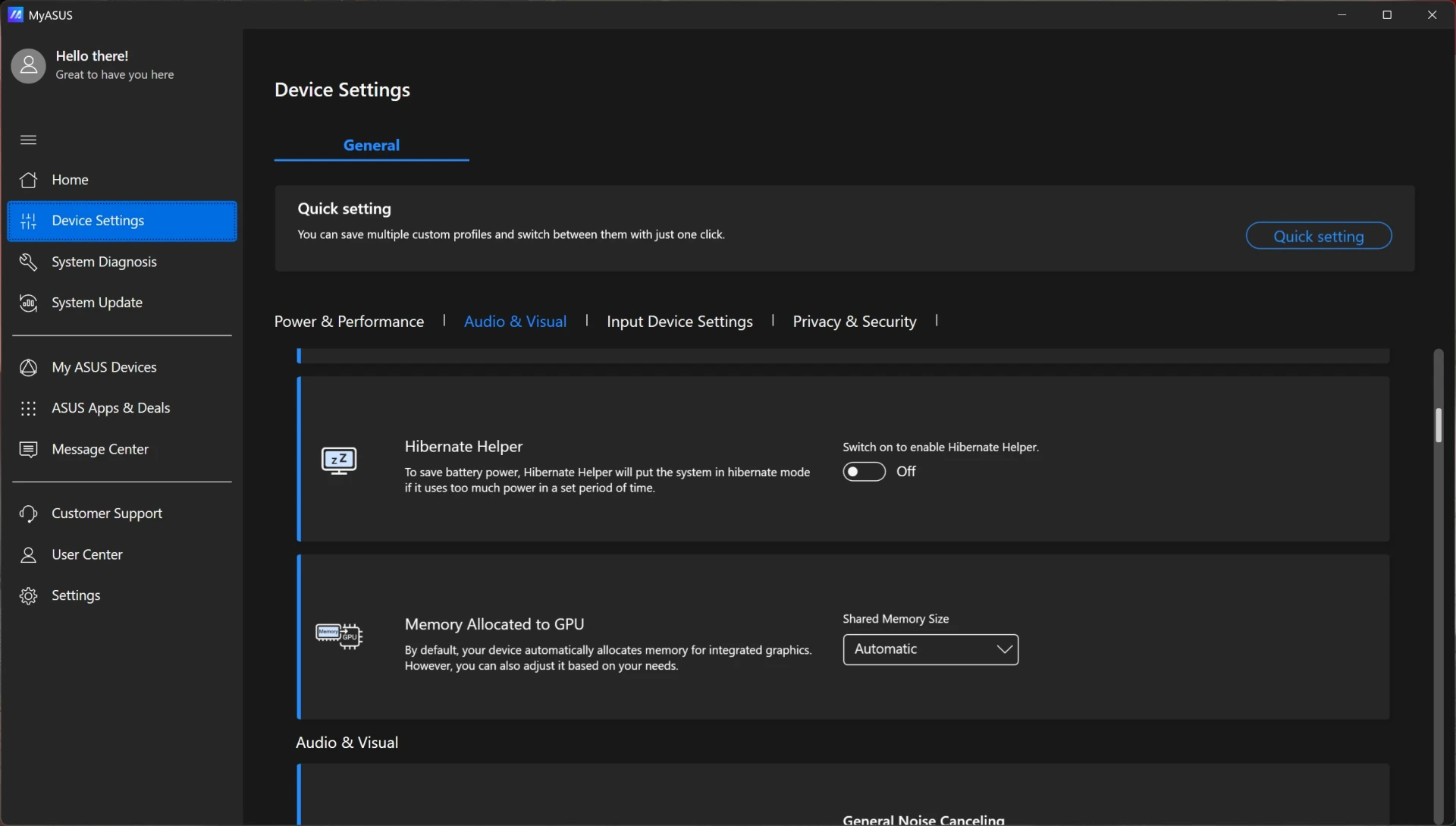
Task: Open ASUS Apps & Deals page
Action: (x=122, y=408)
